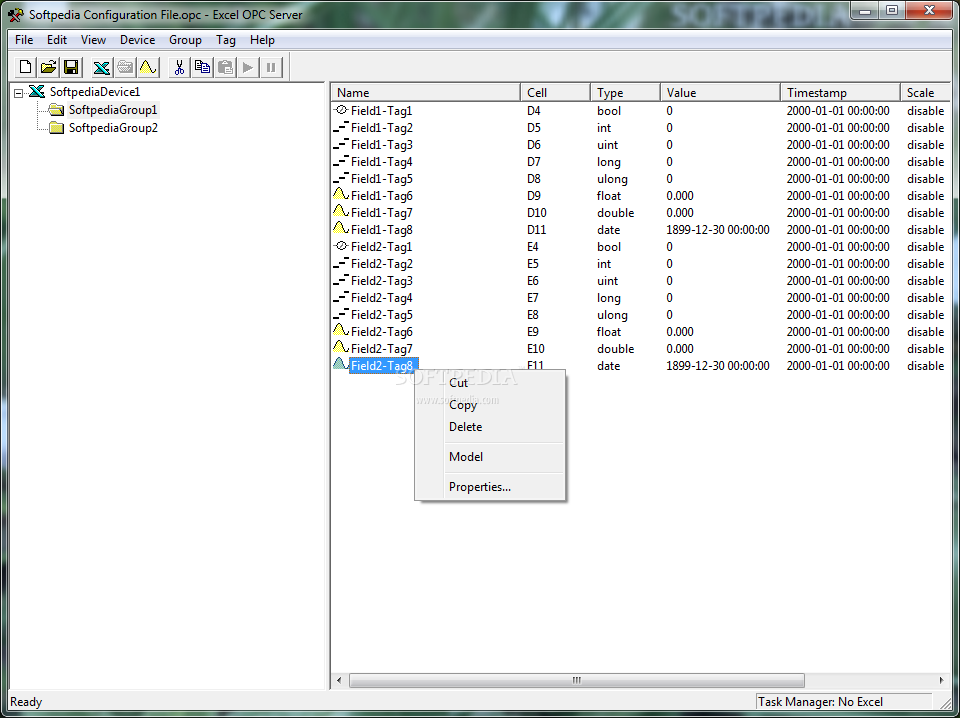
Task: Click the app icon in title bar
Action: (17, 14)
